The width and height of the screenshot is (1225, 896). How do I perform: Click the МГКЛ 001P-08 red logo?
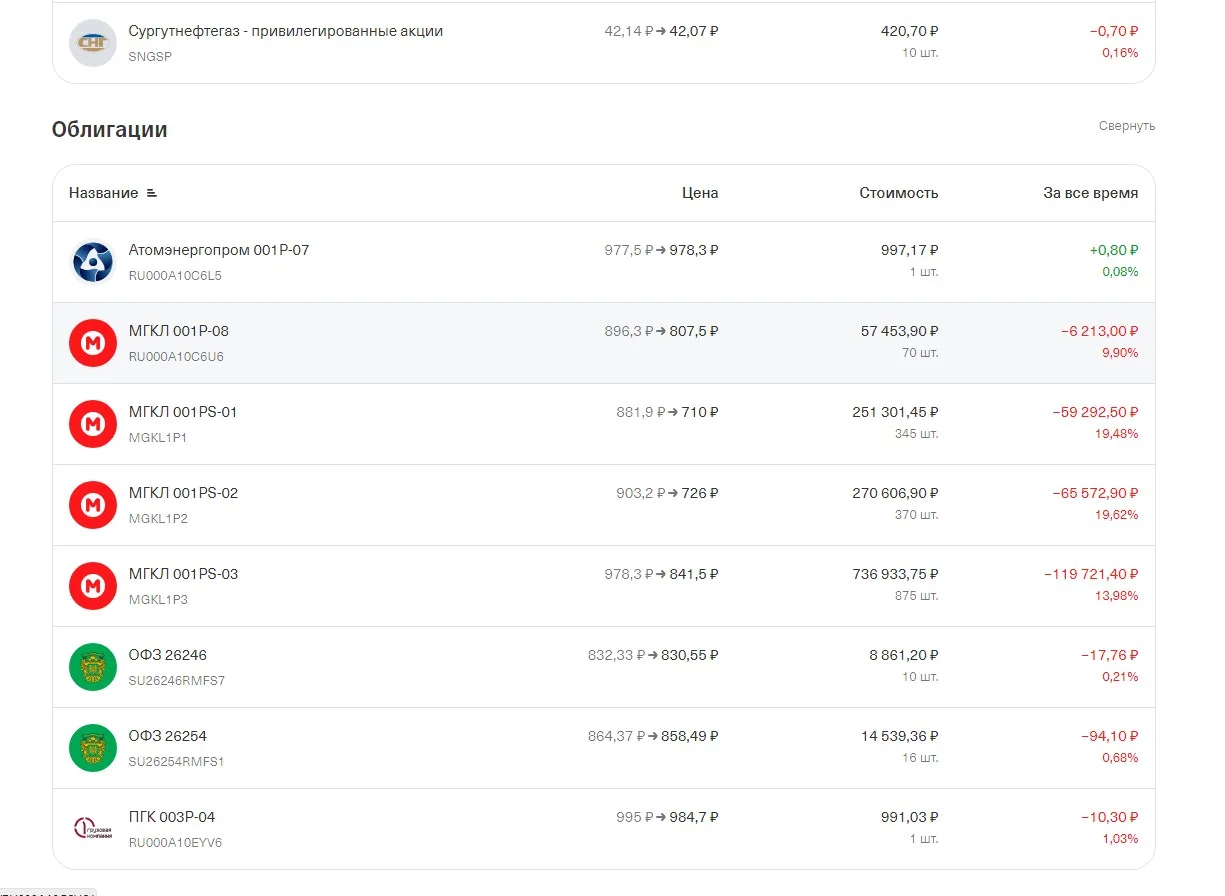[93, 343]
